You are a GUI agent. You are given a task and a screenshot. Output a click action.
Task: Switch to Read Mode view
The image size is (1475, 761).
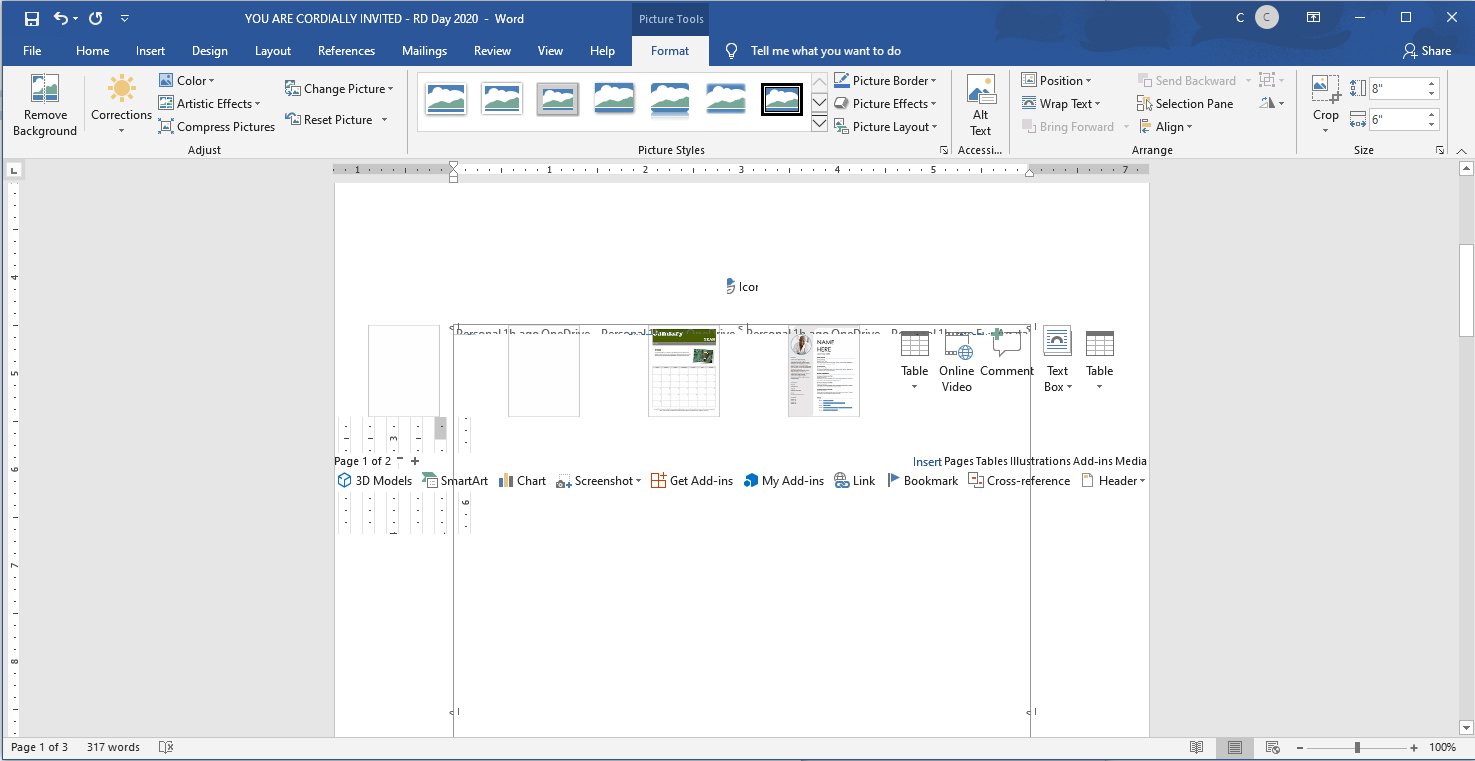click(x=1196, y=748)
